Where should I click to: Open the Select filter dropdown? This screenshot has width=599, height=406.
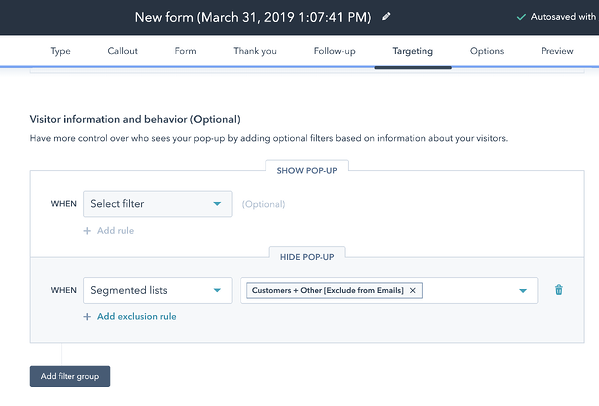(x=158, y=204)
